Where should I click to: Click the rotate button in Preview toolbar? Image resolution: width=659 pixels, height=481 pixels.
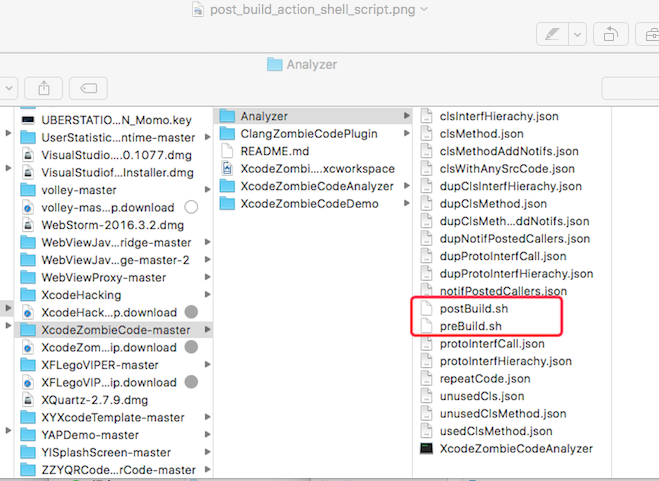pos(611,34)
